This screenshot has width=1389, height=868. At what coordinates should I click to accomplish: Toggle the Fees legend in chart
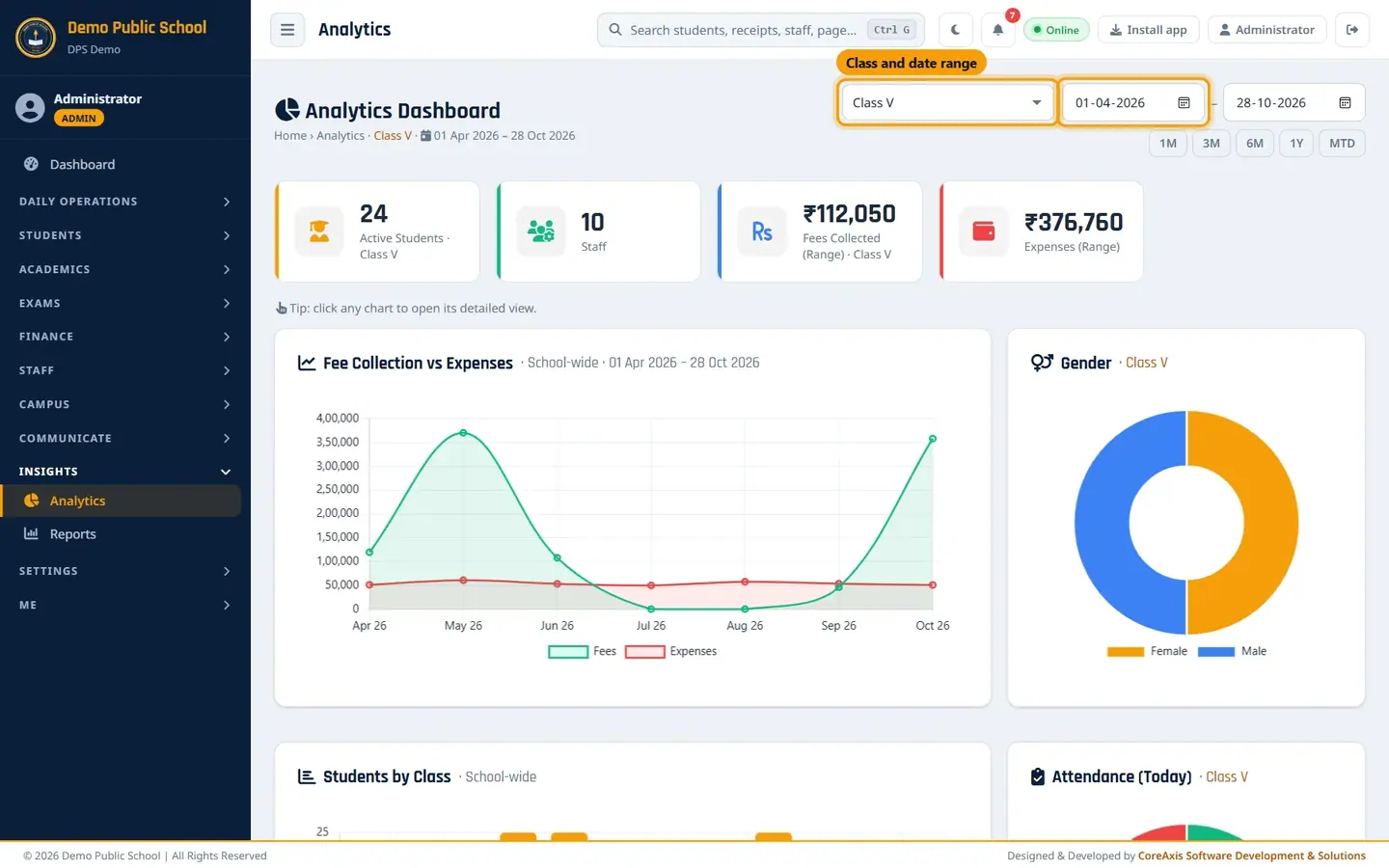coord(583,652)
